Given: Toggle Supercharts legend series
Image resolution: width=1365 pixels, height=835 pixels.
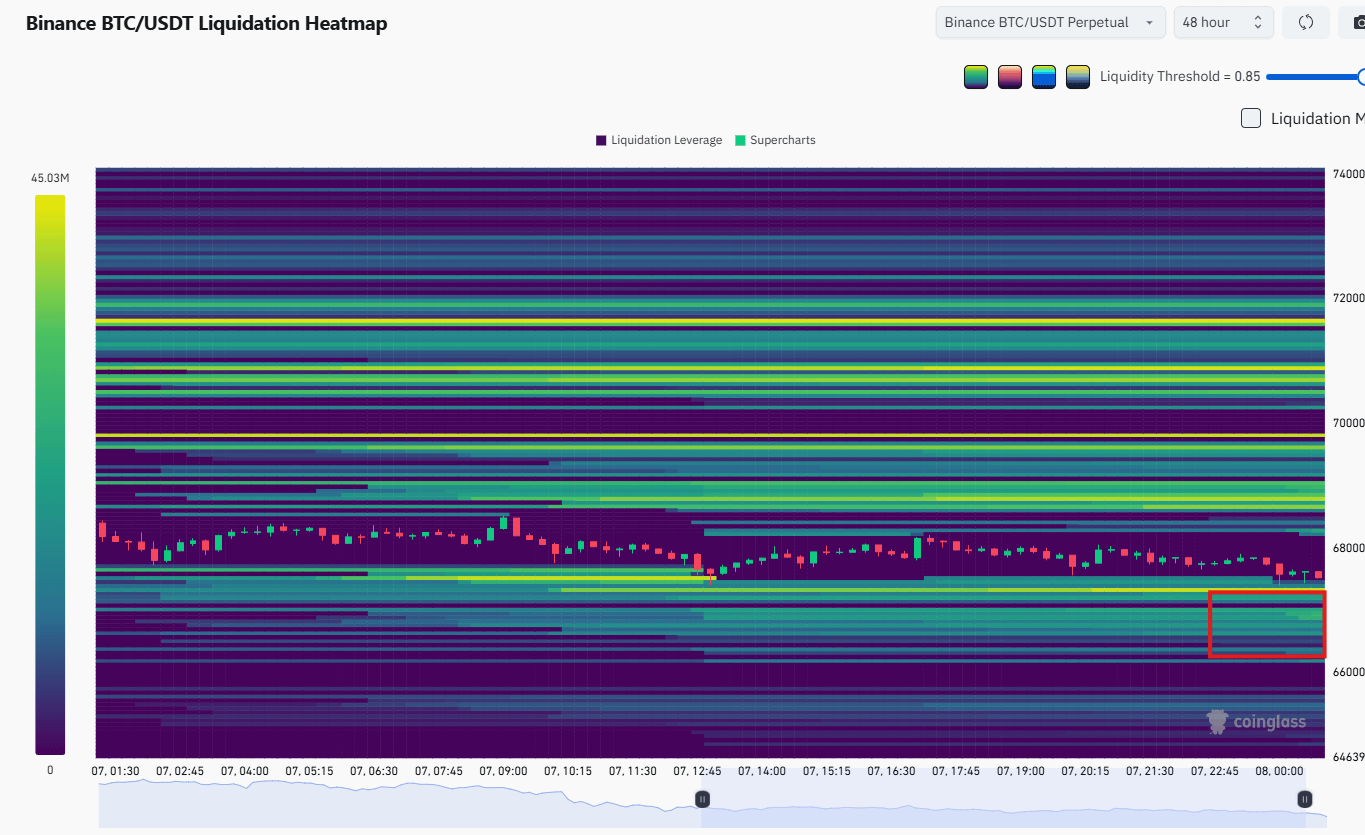Looking at the screenshot, I should 775,140.
